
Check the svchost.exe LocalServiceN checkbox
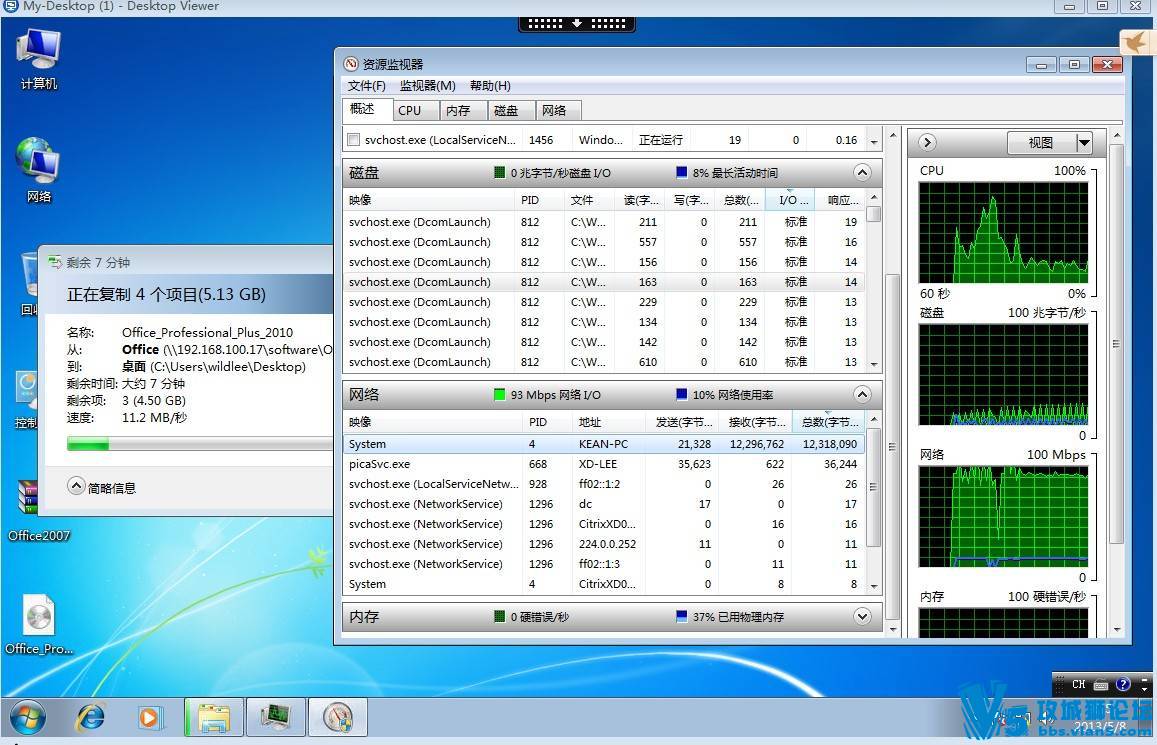click(x=353, y=140)
